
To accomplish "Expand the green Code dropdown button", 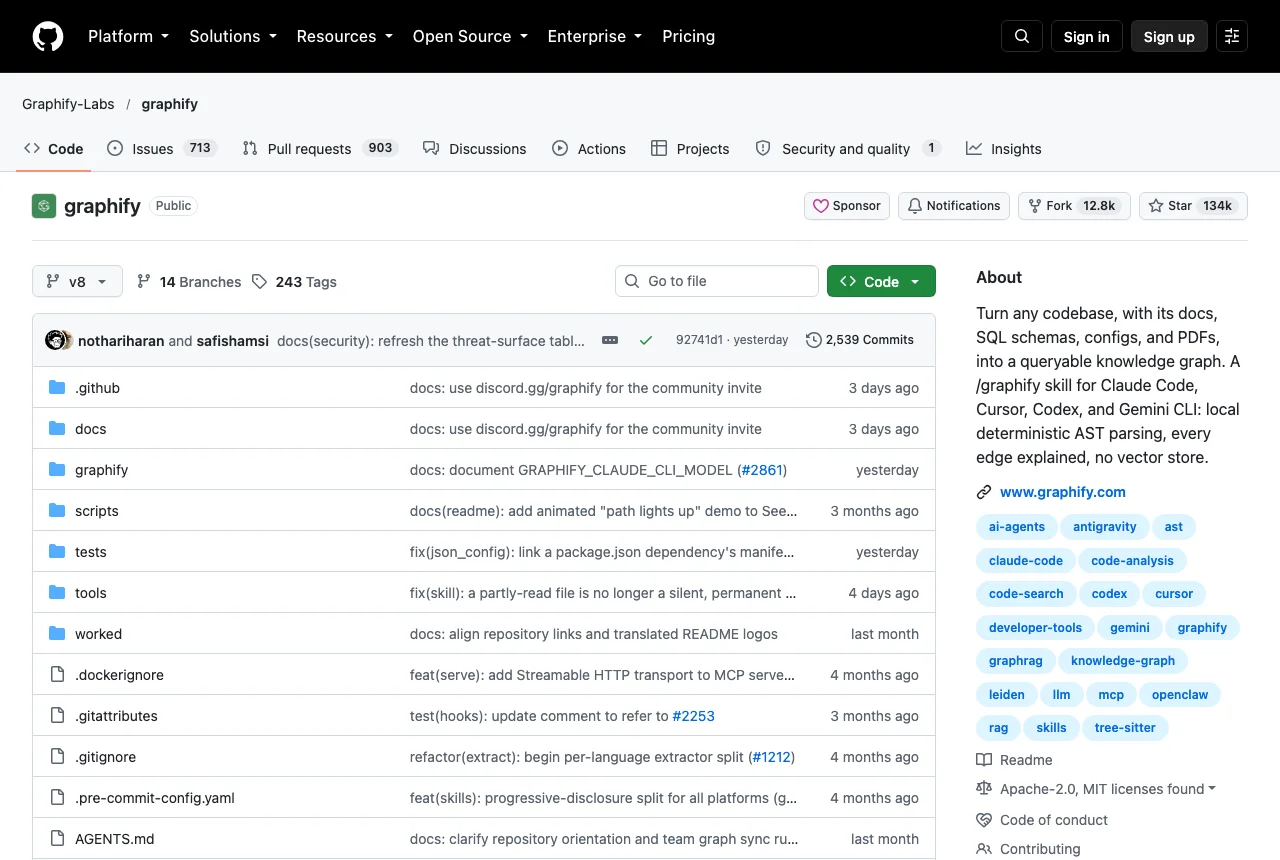I will (881, 281).
